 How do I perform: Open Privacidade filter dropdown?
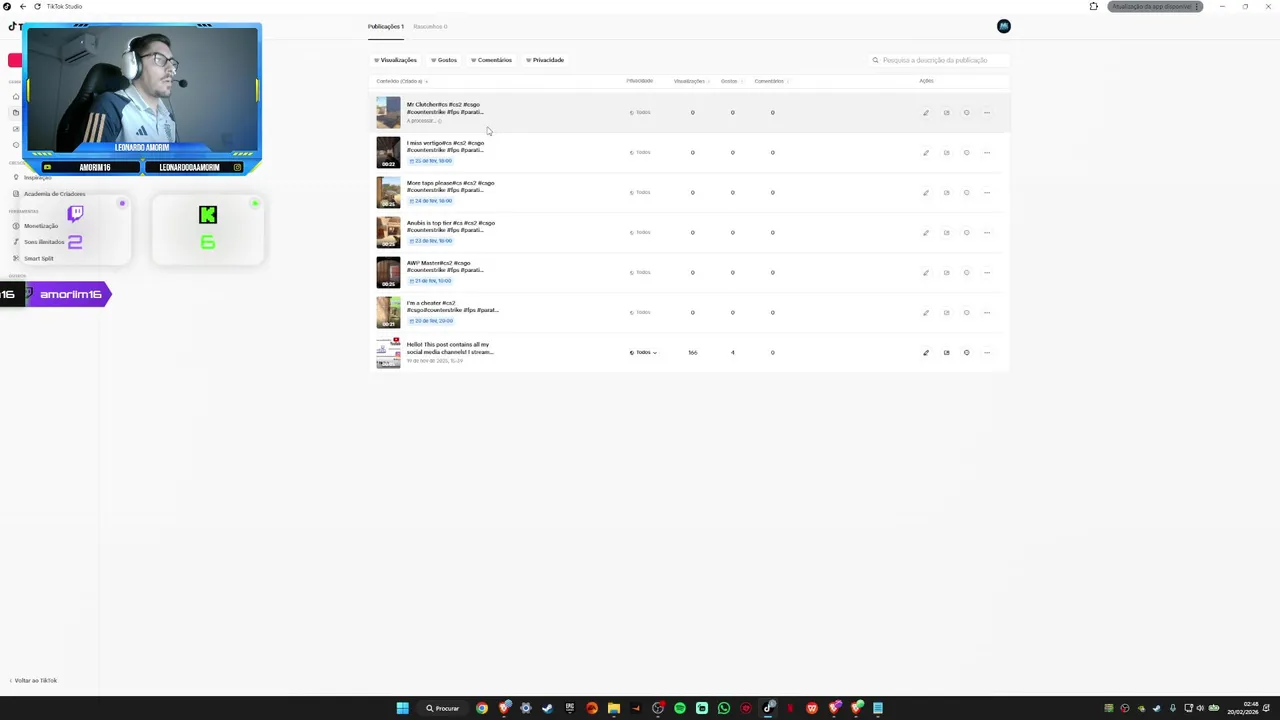tap(545, 60)
